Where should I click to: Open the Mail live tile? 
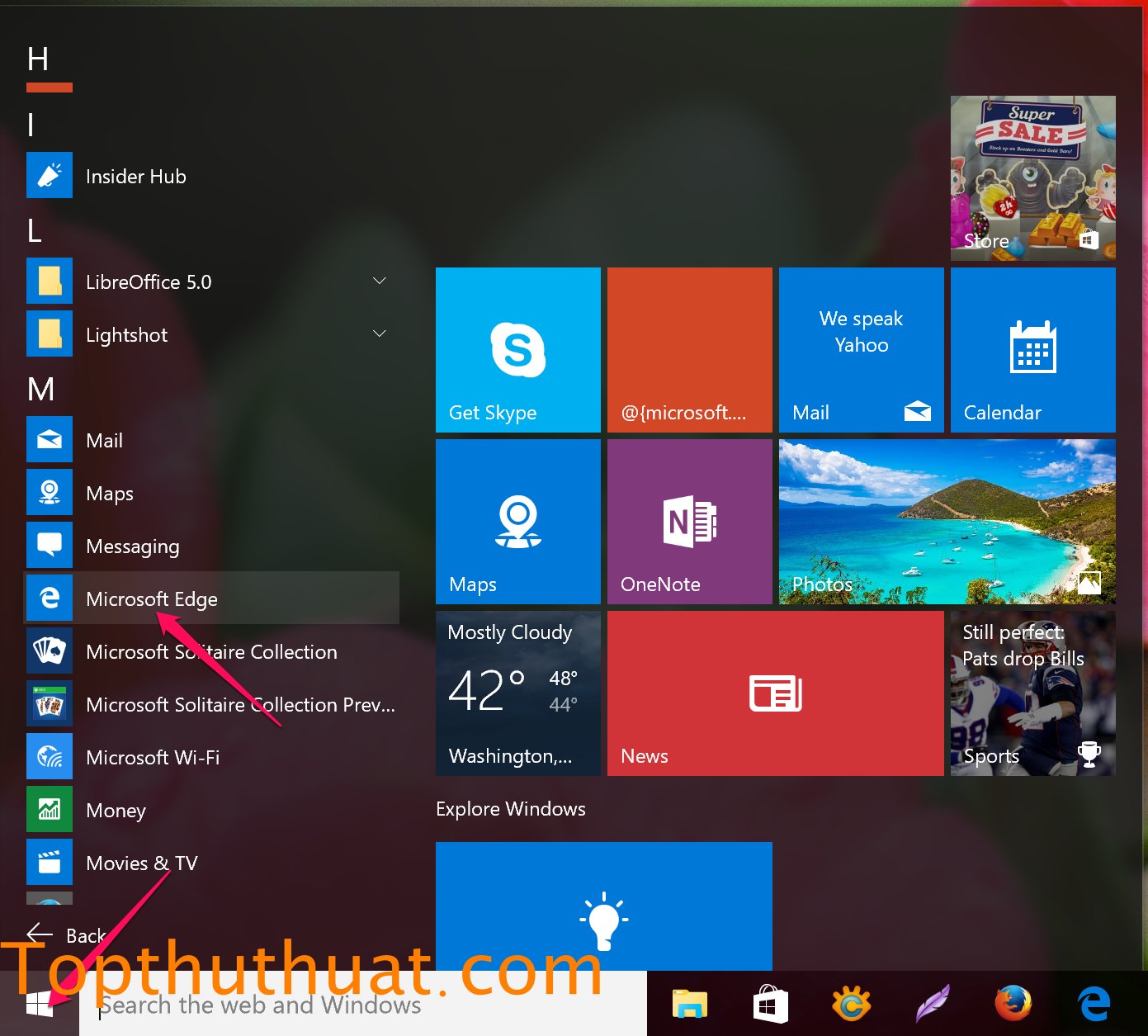[862, 350]
